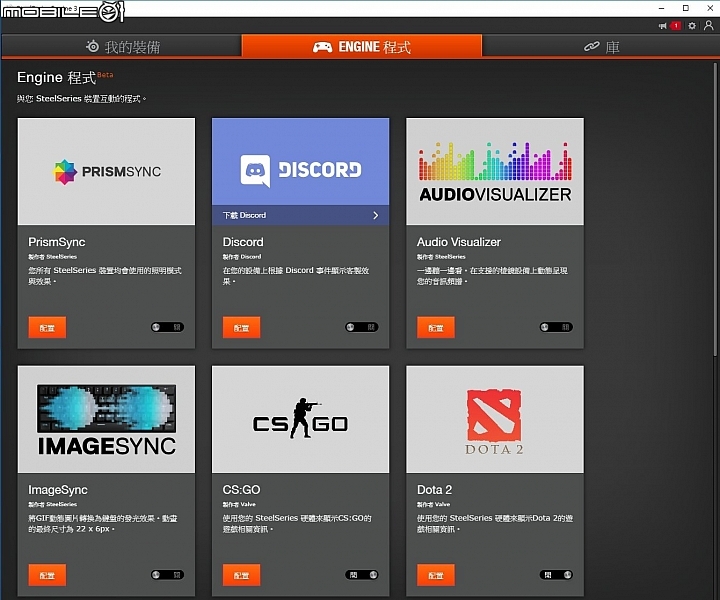The image size is (720, 600).
Task: Toggle the PrismSync on/off switch
Action: coord(167,327)
